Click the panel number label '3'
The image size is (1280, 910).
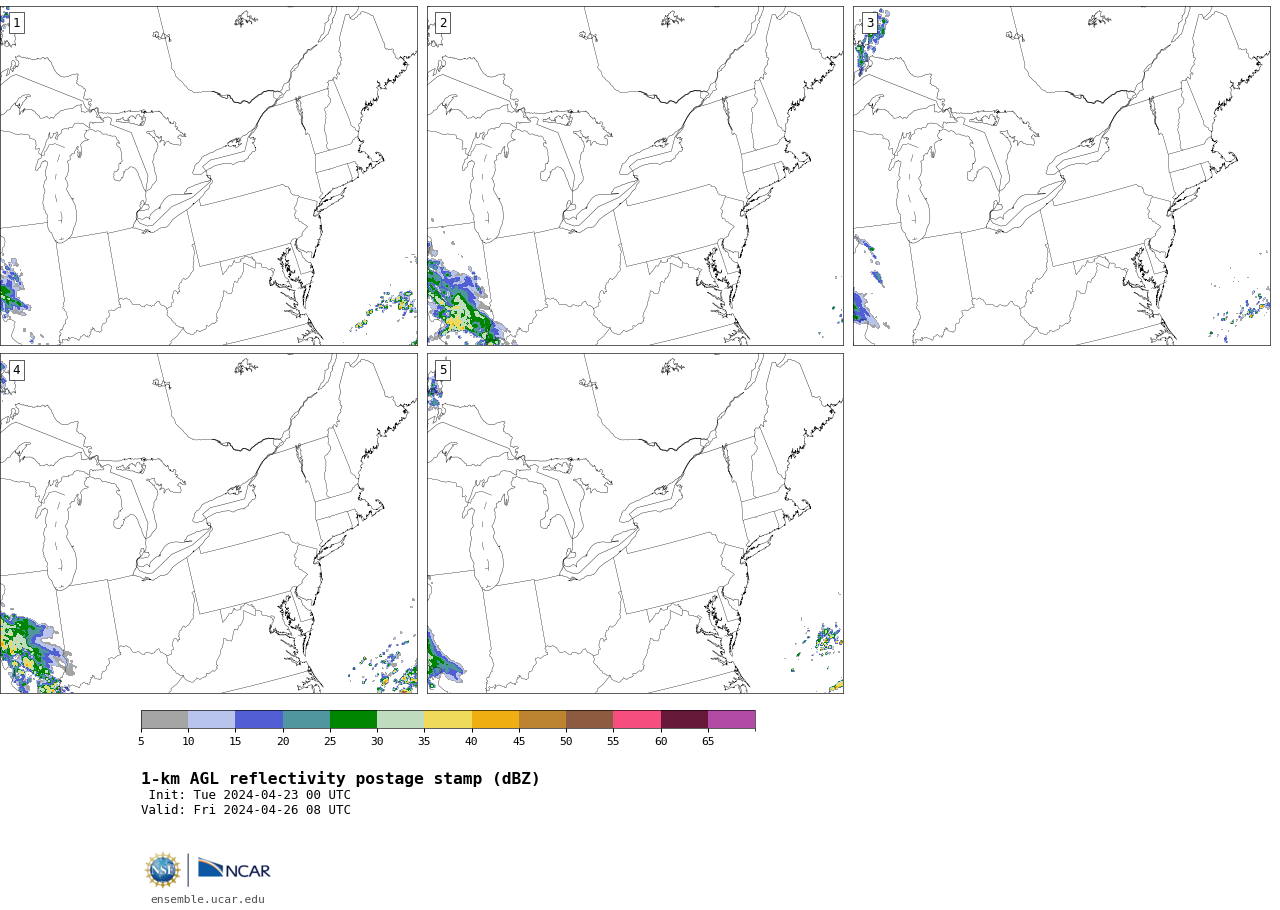click(x=870, y=23)
